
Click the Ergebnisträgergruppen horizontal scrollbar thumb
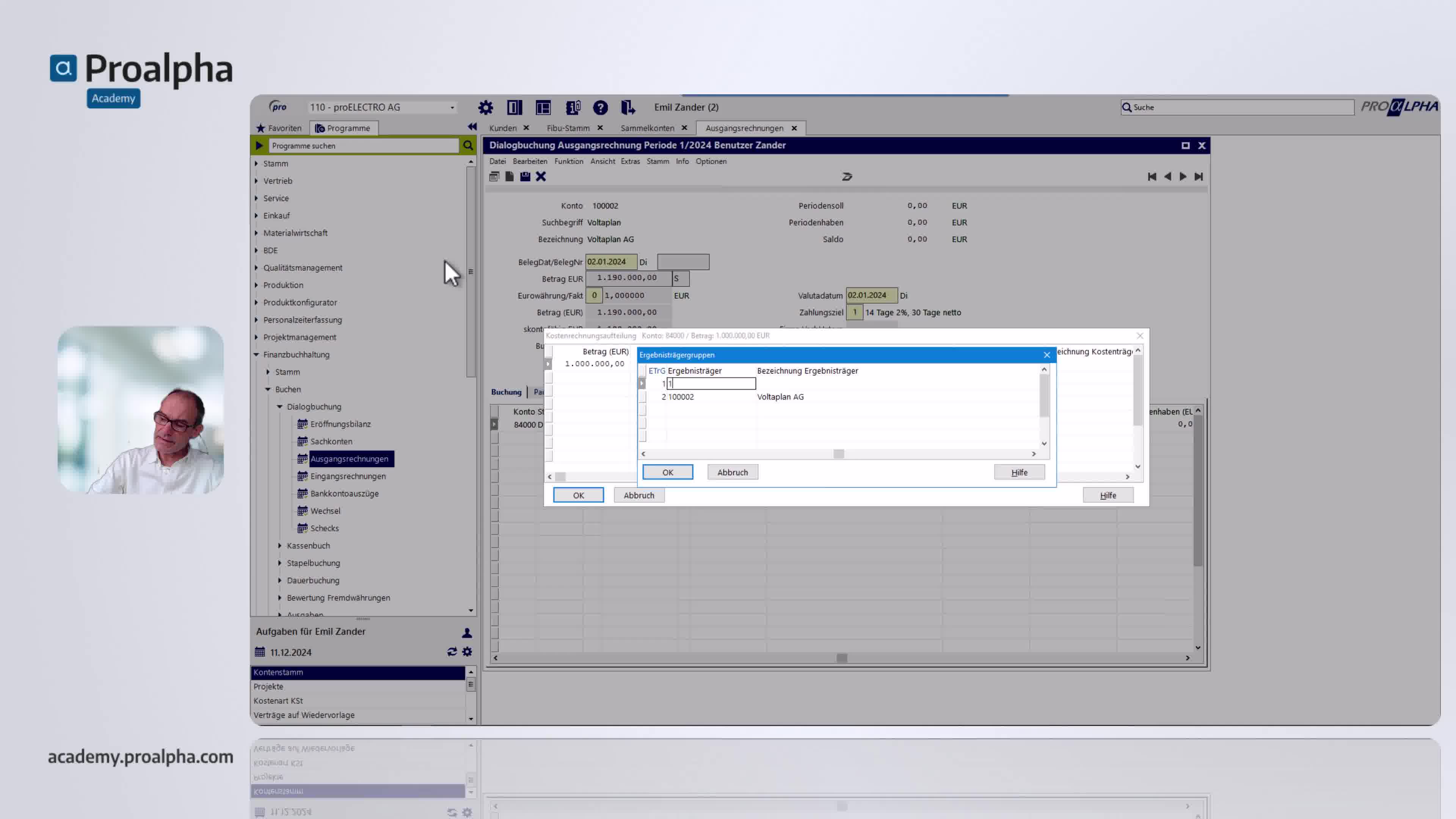click(x=839, y=454)
